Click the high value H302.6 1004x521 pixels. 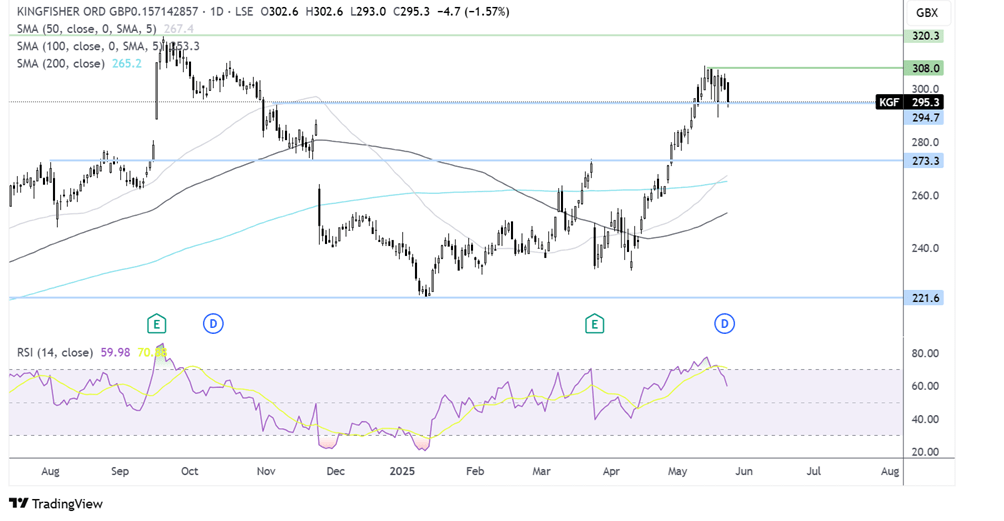point(324,12)
